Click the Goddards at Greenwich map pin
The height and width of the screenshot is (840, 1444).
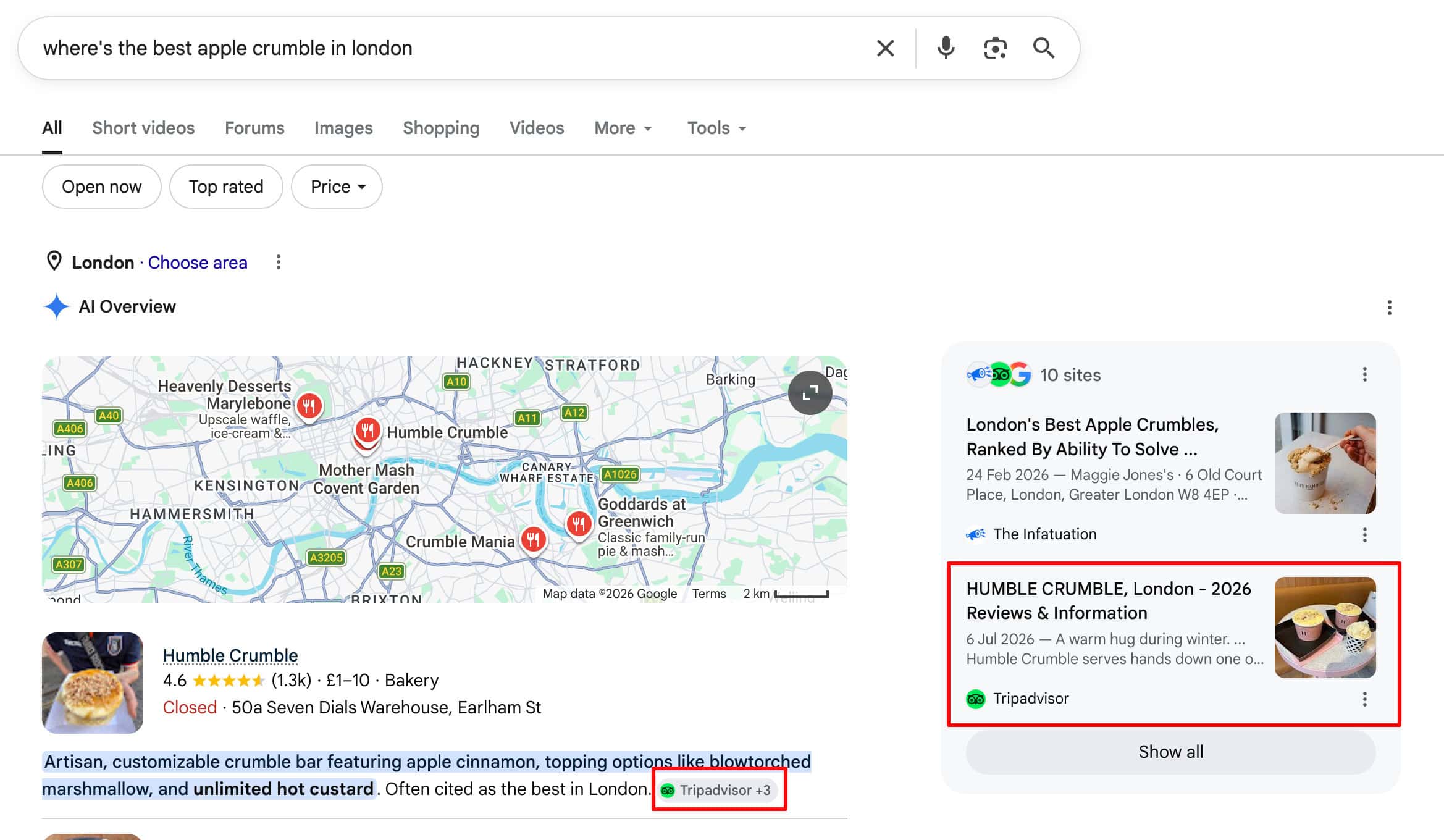[x=579, y=526]
